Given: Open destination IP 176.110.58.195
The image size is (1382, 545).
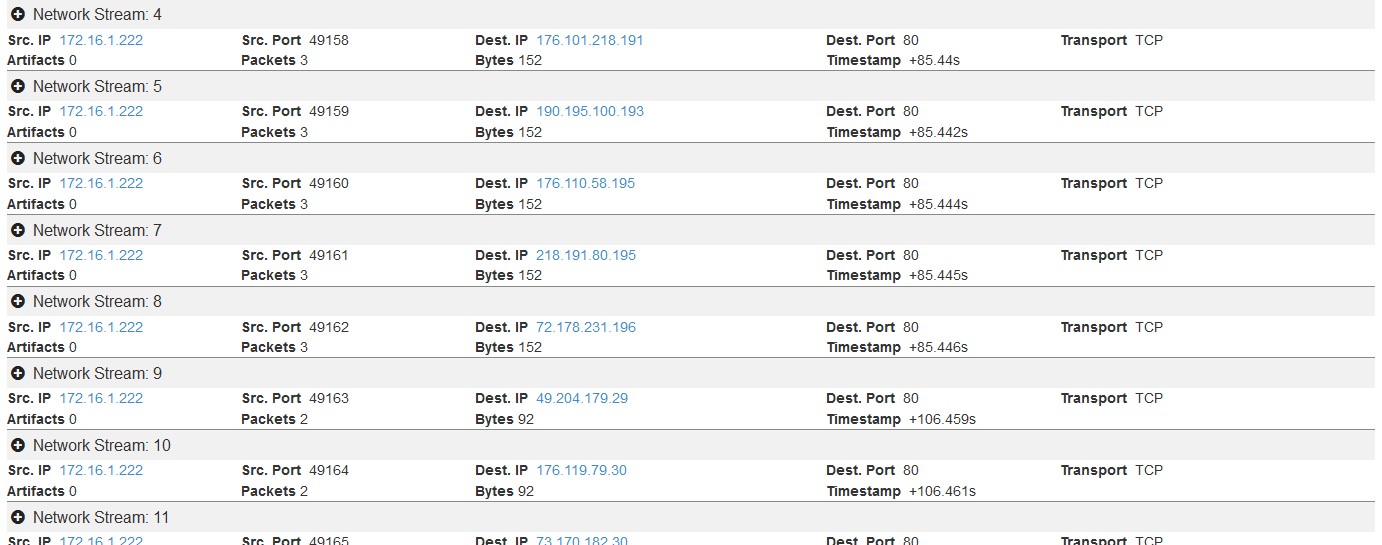Looking at the screenshot, I should [586, 184].
